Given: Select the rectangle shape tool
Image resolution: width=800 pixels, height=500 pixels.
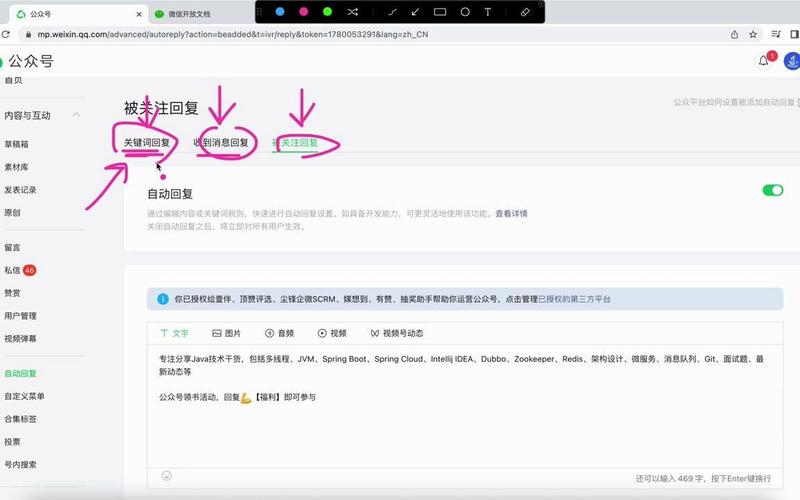Looking at the screenshot, I should pyautogui.click(x=440, y=12).
